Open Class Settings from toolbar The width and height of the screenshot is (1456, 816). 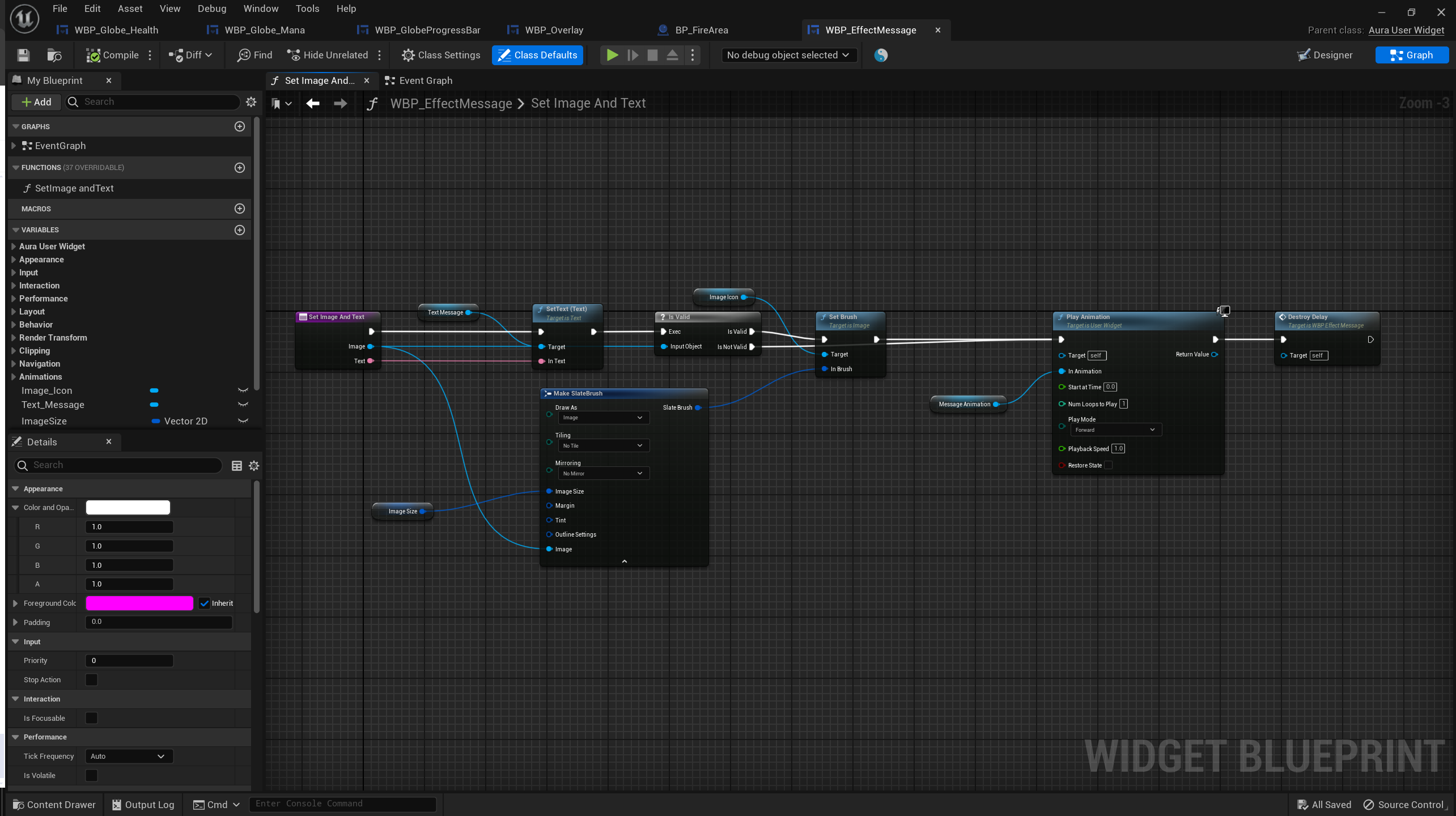441,55
